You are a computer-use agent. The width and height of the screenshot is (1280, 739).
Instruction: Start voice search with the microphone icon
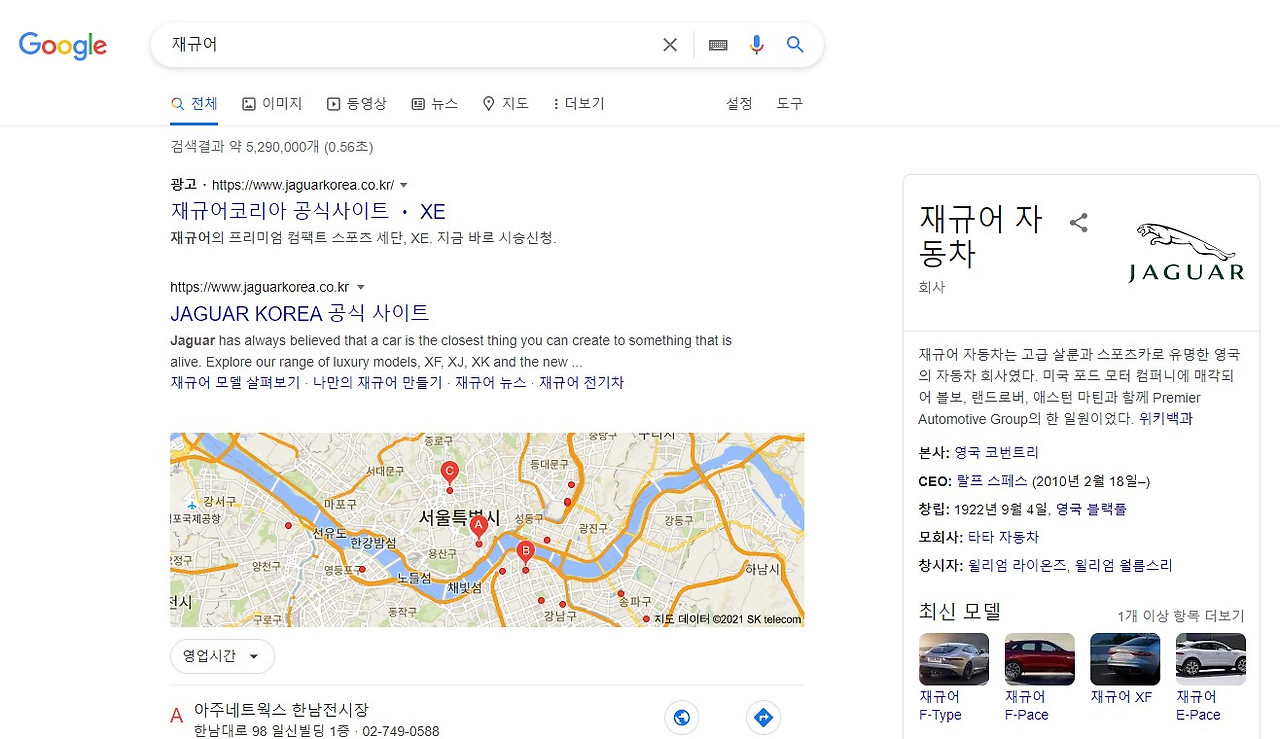point(757,45)
